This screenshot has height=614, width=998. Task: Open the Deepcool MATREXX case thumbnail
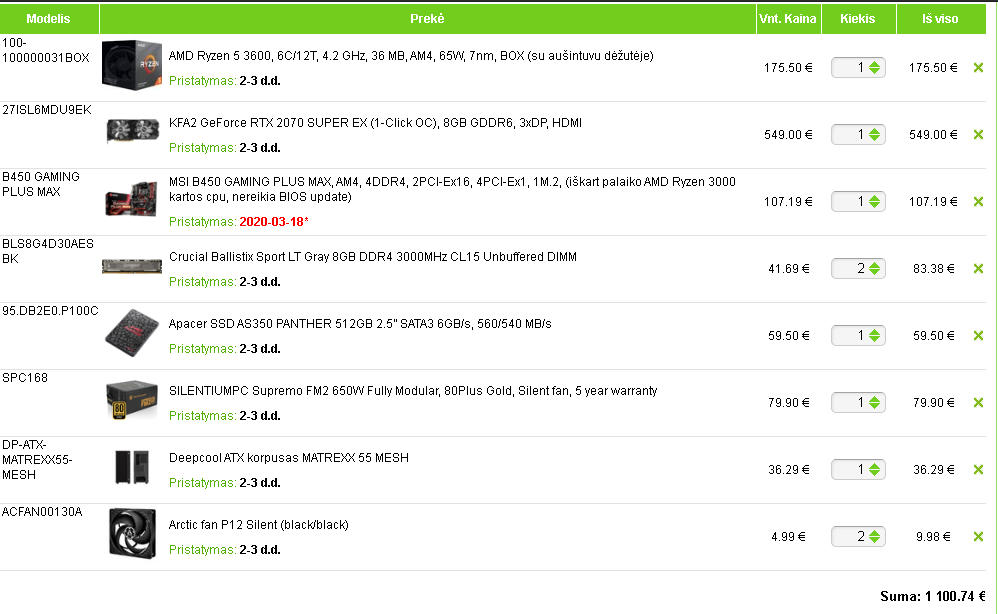[x=132, y=467]
